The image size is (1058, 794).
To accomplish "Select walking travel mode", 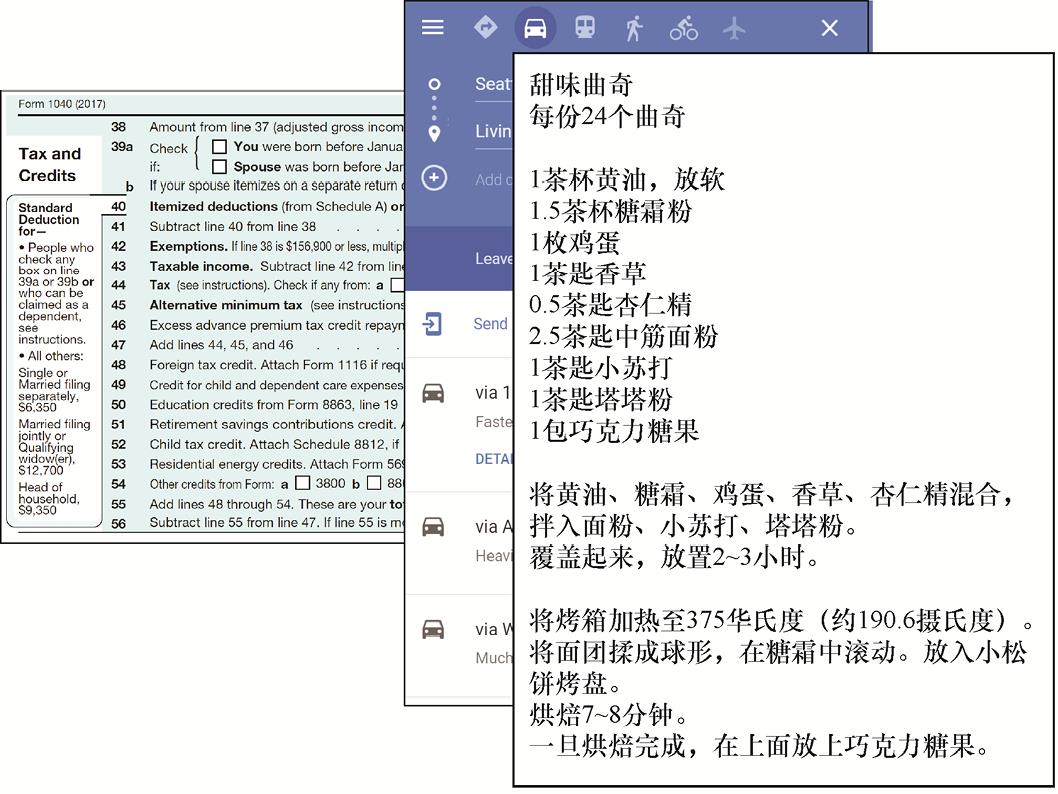I will [633, 28].
